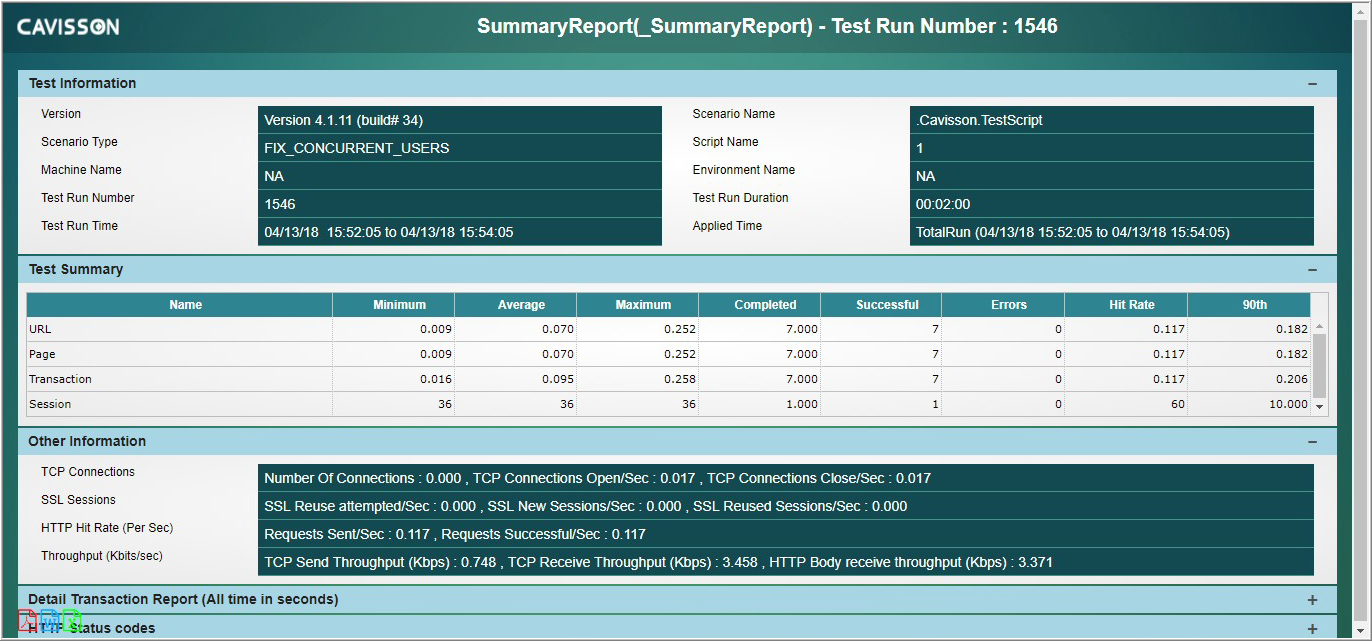
Task: Collapse the Test Summary section
Action: click(x=1312, y=270)
